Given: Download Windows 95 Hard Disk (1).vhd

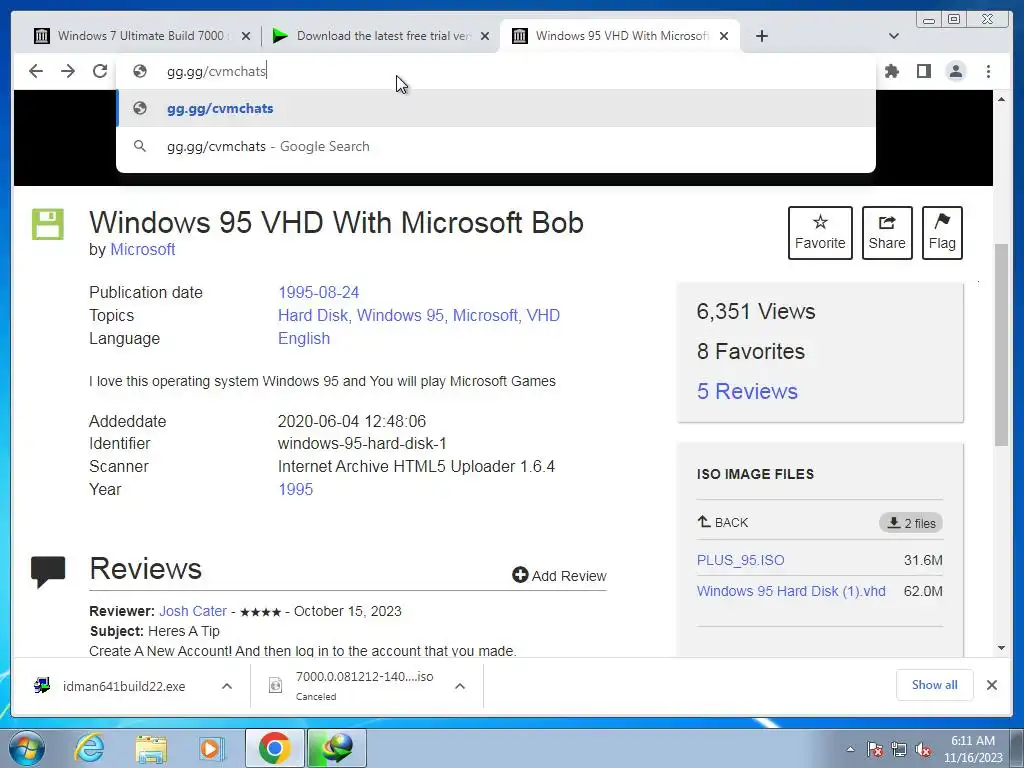Looking at the screenshot, I should coord(791,591).
